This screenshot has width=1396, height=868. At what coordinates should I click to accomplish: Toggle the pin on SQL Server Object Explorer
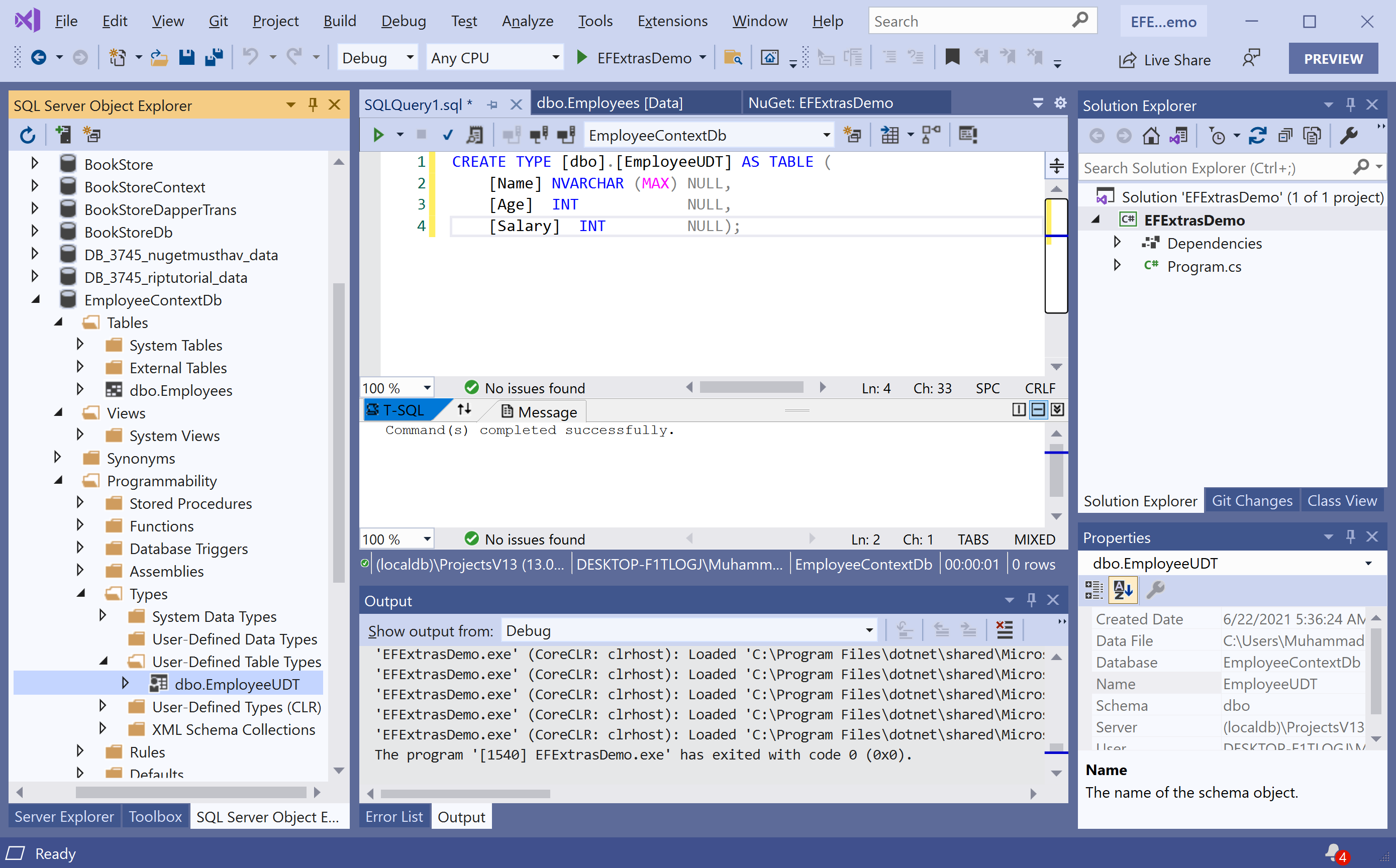tap(313, 105)
